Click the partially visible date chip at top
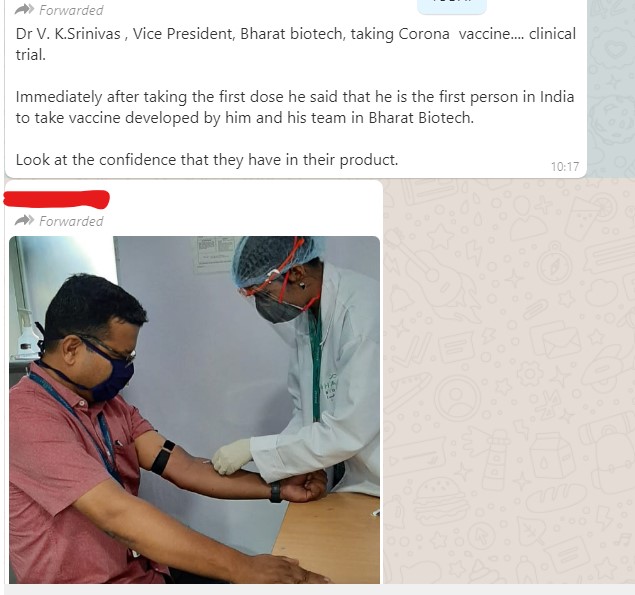635x595 pixels. pyautogui.click(x=452, y=6)
